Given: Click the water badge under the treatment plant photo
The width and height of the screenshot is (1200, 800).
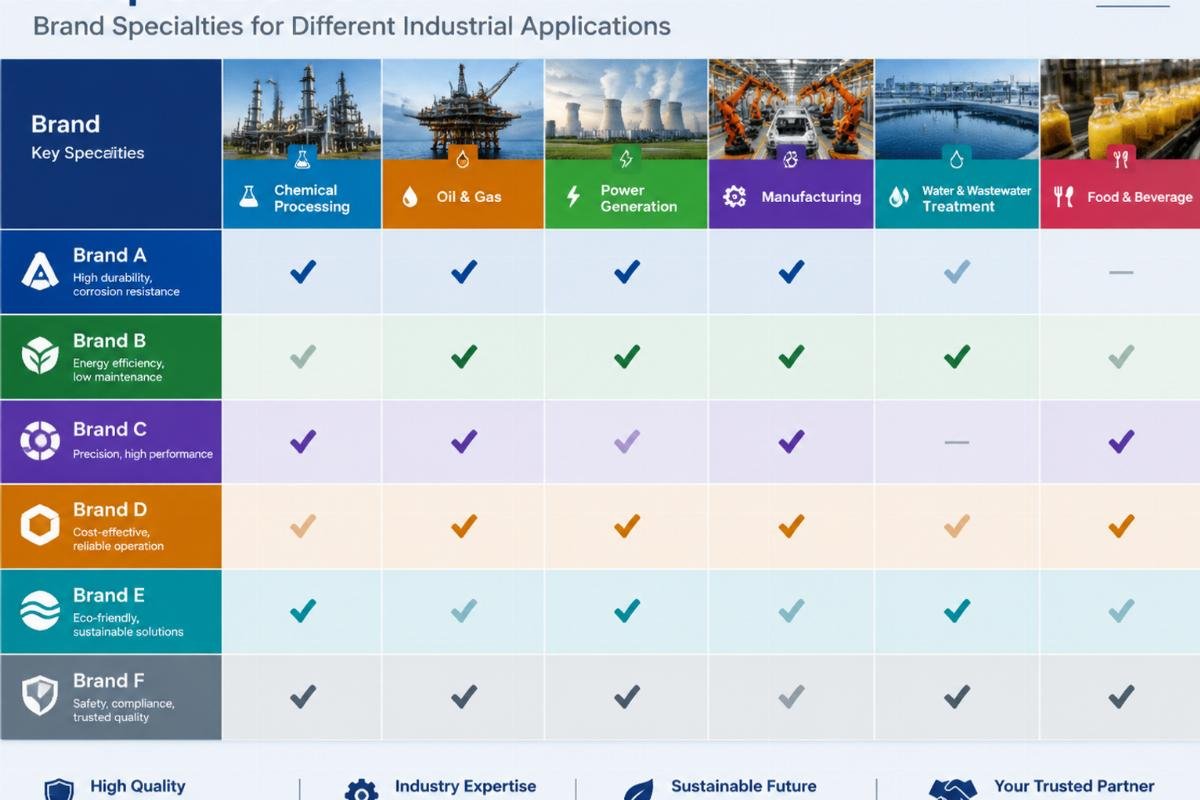Looking at the screenshot, I should (x=956, y=158).
